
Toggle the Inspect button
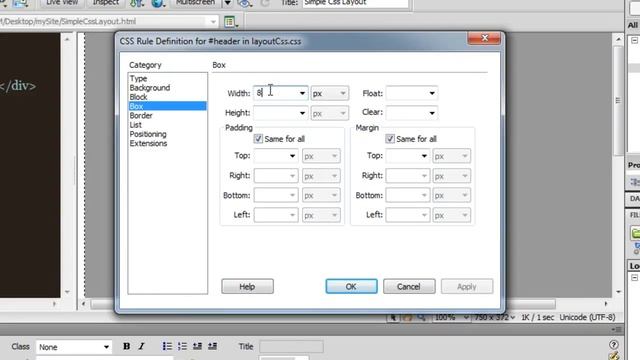point(105,3)
